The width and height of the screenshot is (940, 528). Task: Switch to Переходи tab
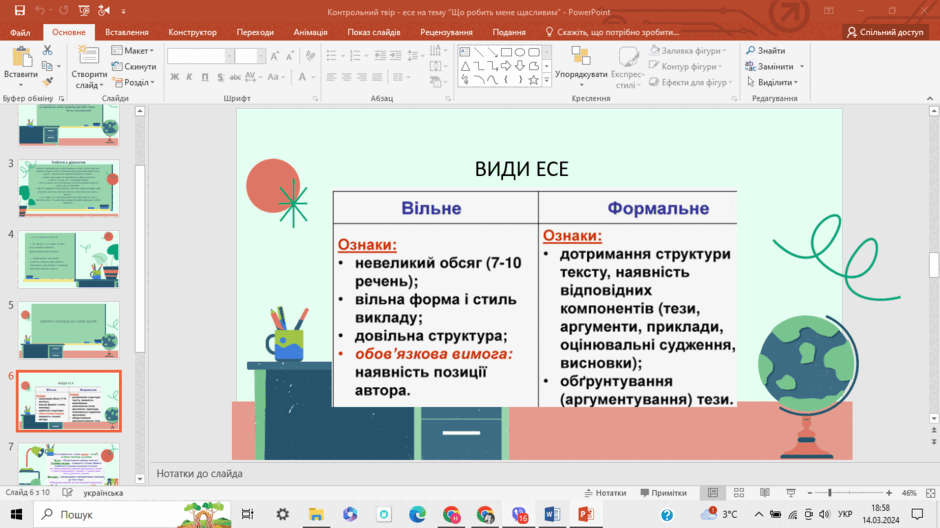[x=255, y=32]
